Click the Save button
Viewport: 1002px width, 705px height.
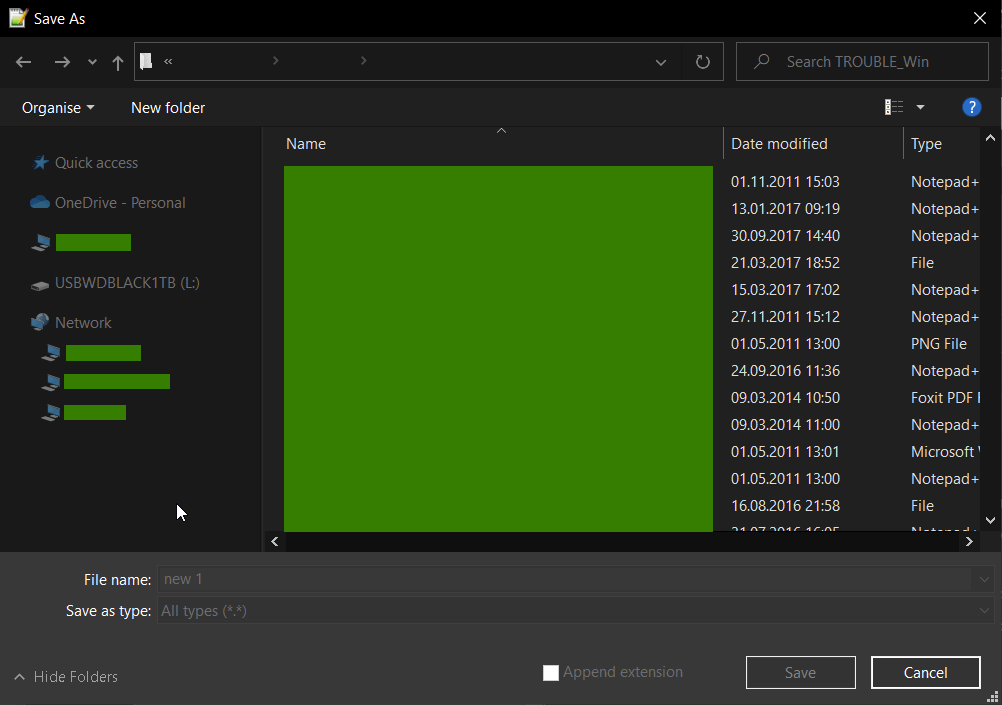800,672
